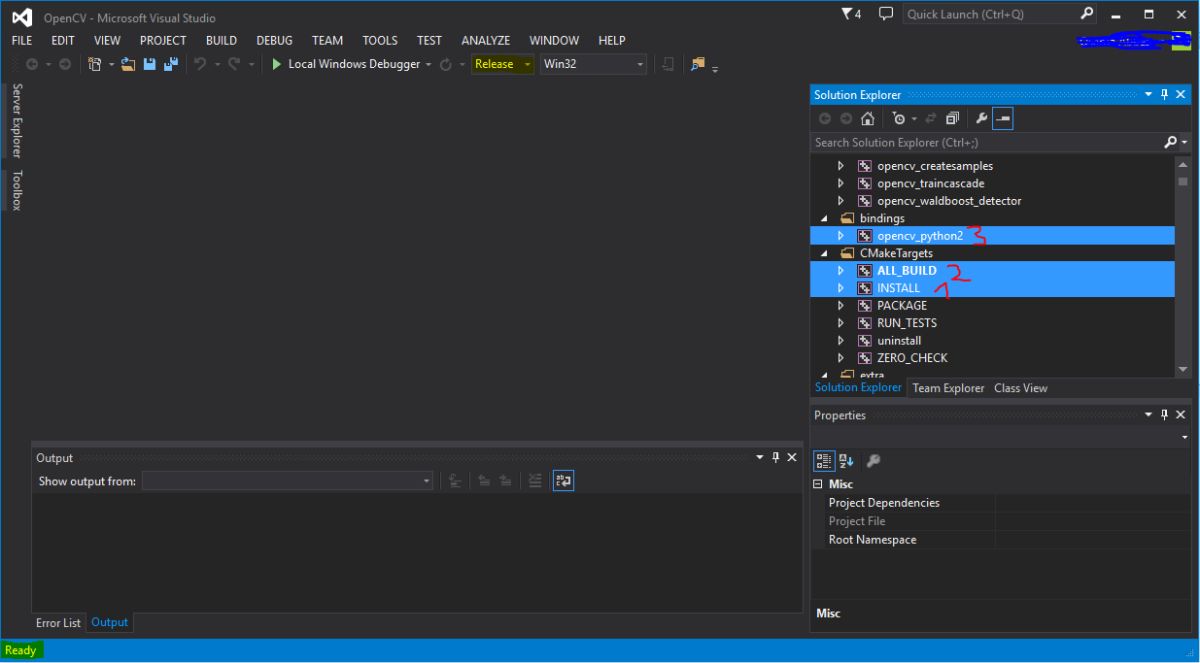Switch to the Team Explorer tab
Image resolution: width=1200 pixels, height=663 pixels.
coord(948,388)
